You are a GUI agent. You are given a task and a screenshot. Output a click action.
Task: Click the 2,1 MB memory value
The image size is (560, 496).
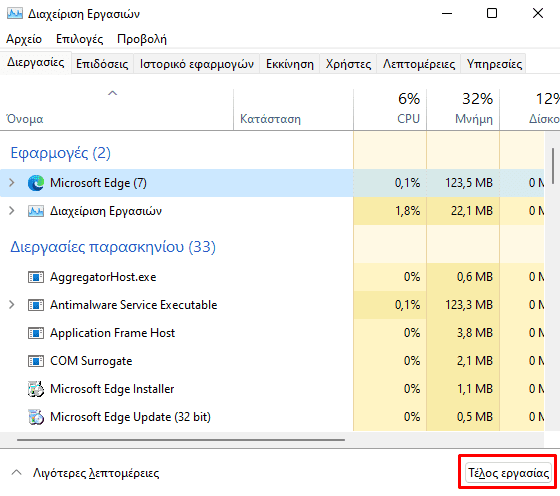click(x=475, y=361)
